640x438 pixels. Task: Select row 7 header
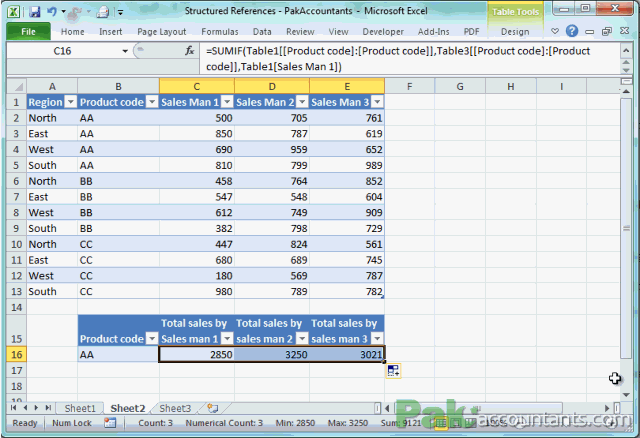[x=17, y=197]
